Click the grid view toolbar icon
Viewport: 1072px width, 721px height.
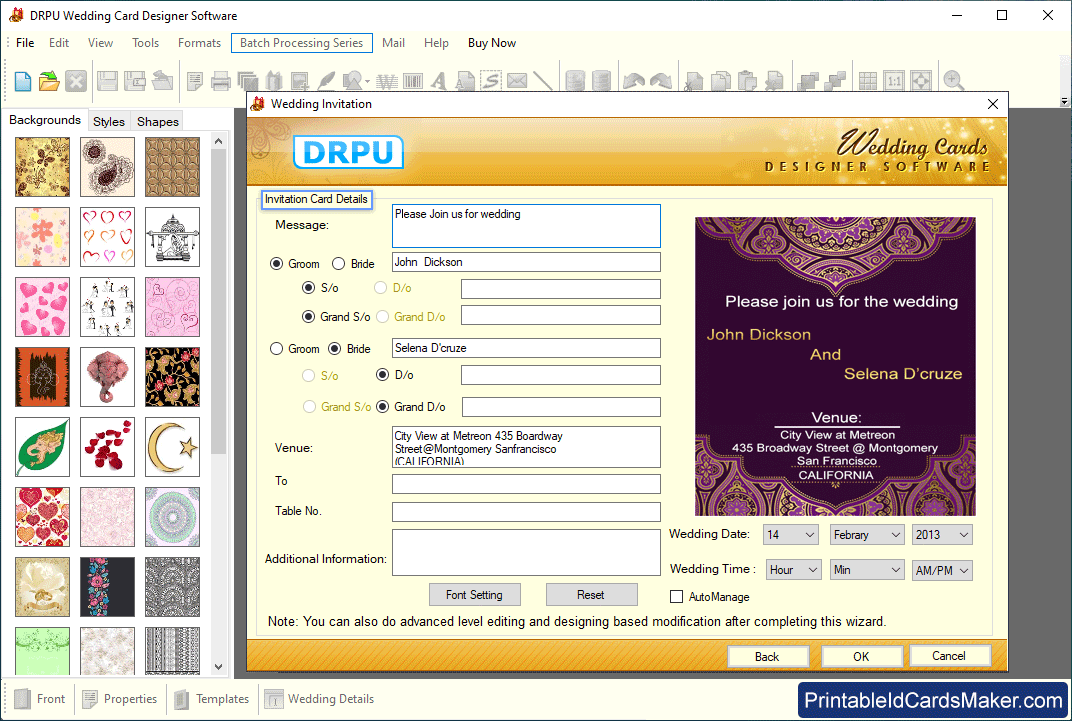(x=868, y=81)
